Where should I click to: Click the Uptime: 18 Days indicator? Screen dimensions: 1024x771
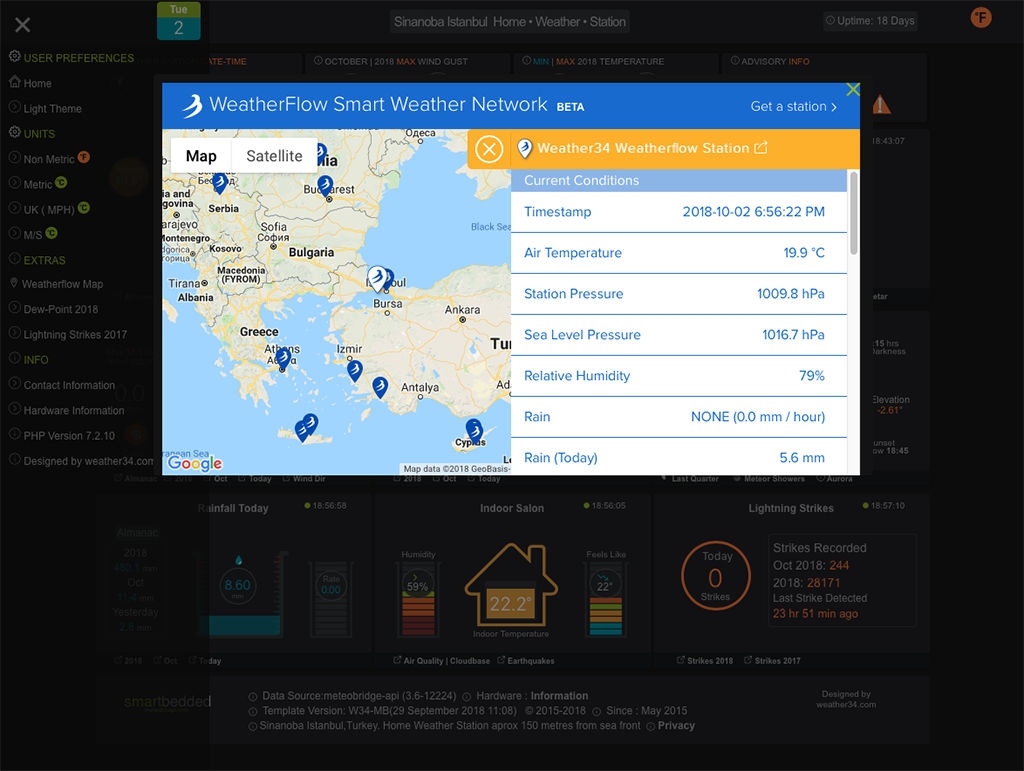point(870,21)
